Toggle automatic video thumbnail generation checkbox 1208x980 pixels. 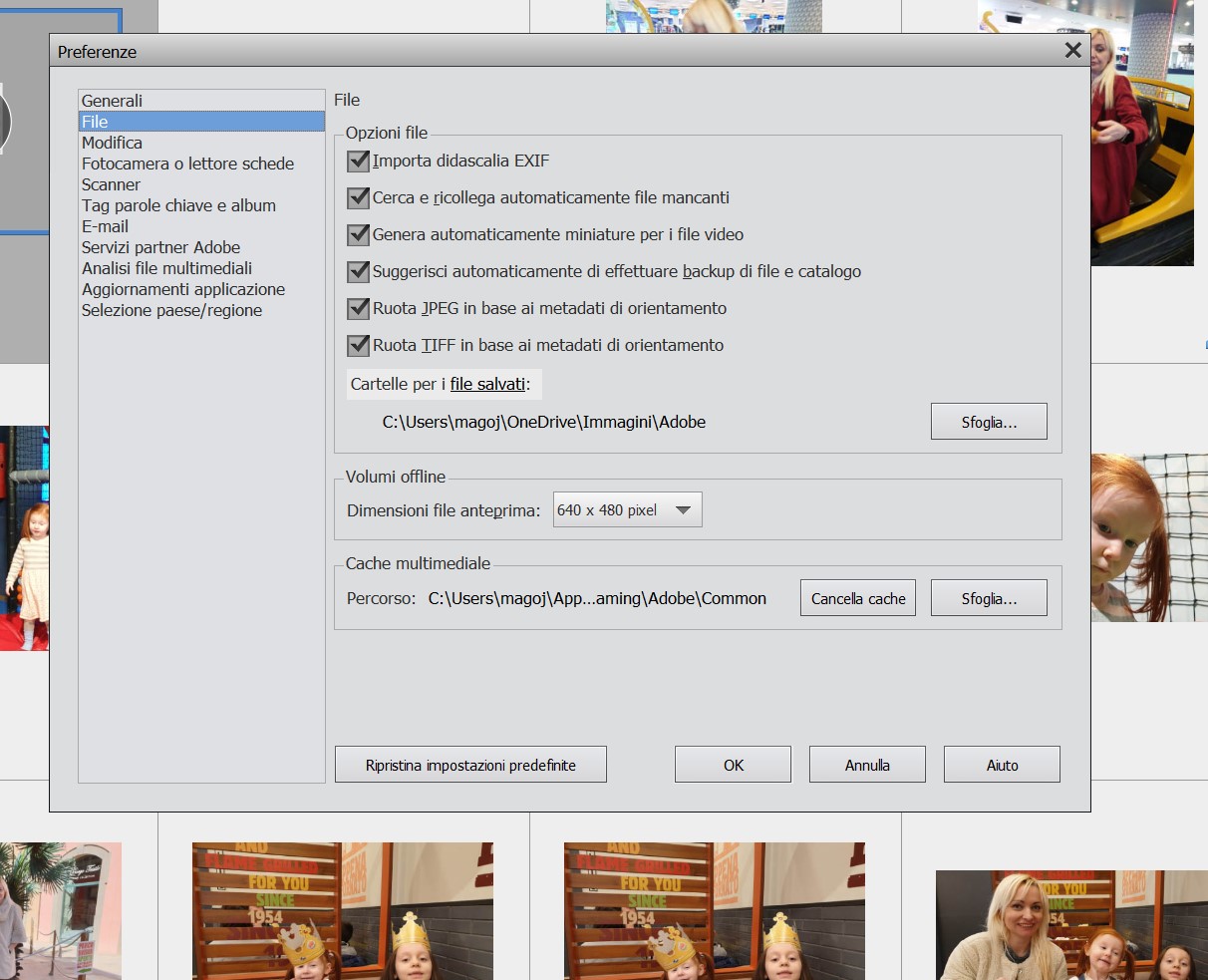(x=358, y=234)
